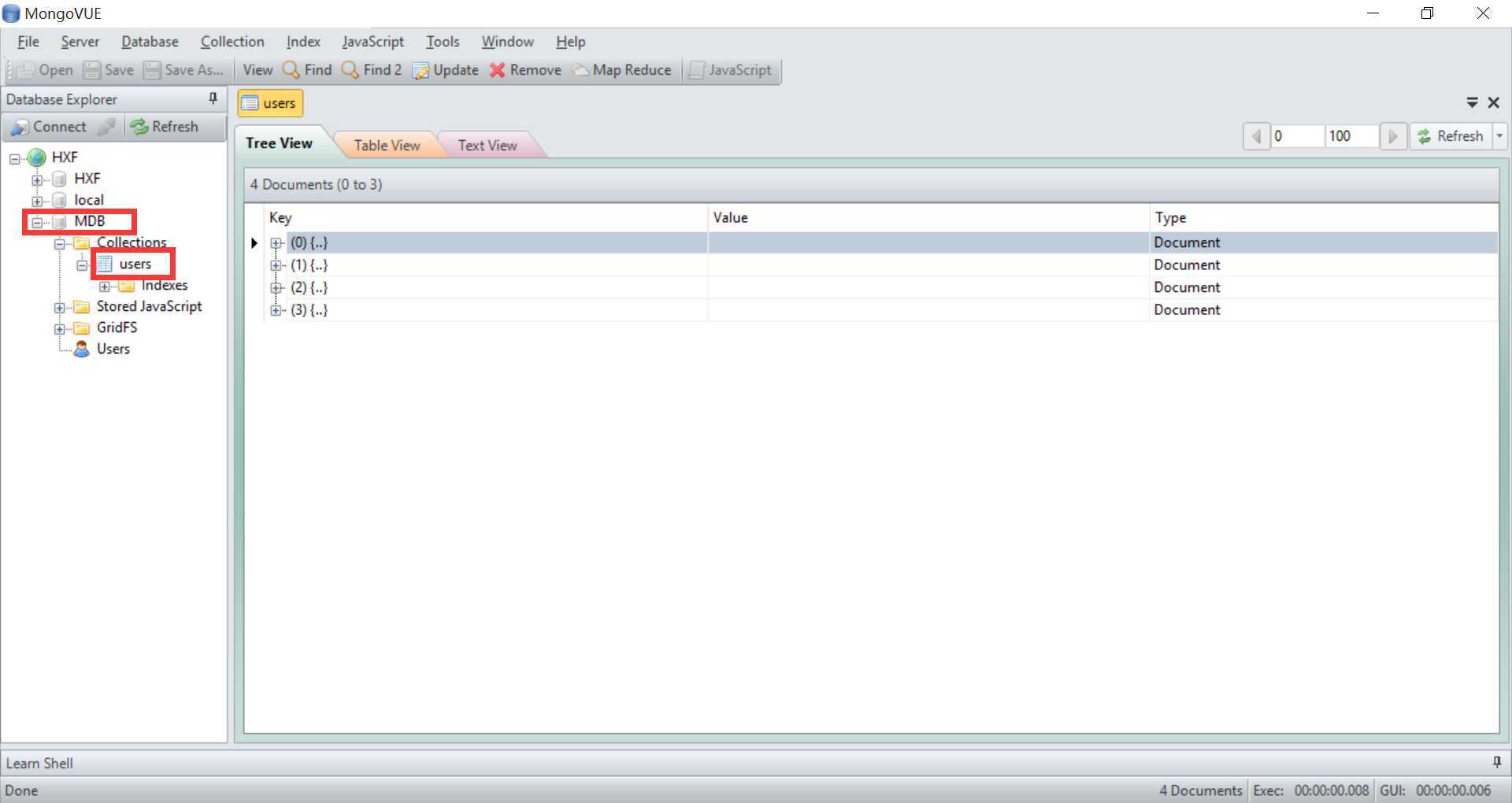The height and width of the screenshot is (803, 1512).
Task: Expand the GridFS folder
Action: pyautogui.click(x=59, y=329)
